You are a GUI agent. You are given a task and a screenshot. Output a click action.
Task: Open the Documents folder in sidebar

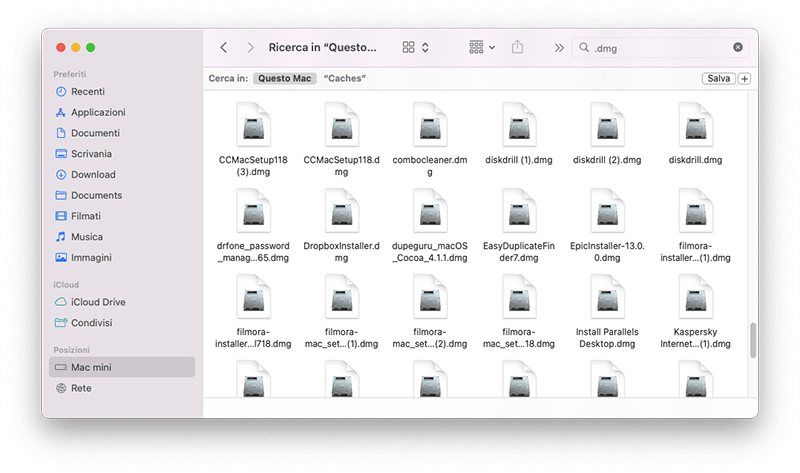coord(121,195)
